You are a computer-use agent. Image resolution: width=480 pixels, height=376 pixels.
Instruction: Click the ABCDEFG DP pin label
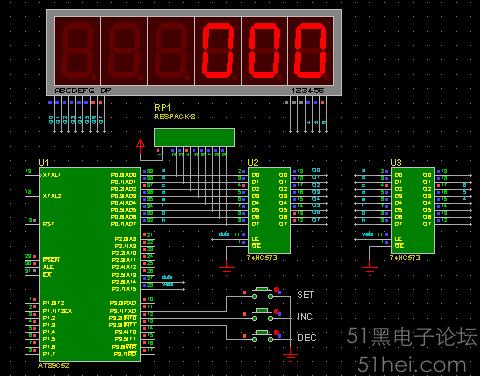pyautogui.click(x=83, y=90)
